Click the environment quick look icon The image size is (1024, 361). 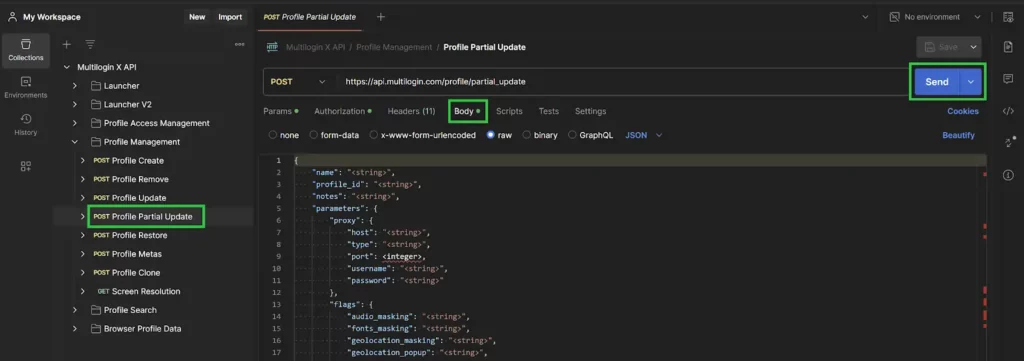click(1008, 17)
